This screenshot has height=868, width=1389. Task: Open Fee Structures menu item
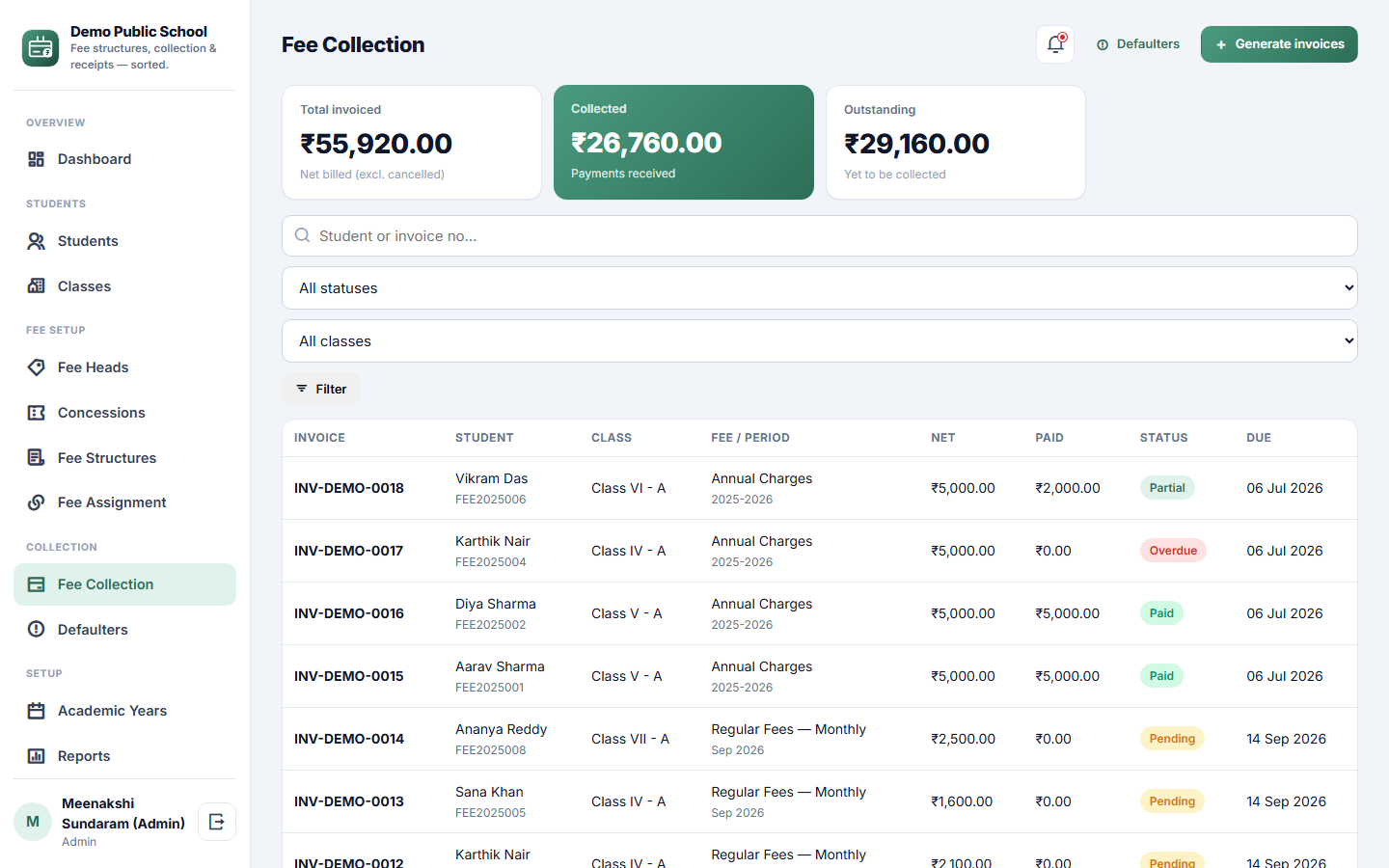pos(124,458)
